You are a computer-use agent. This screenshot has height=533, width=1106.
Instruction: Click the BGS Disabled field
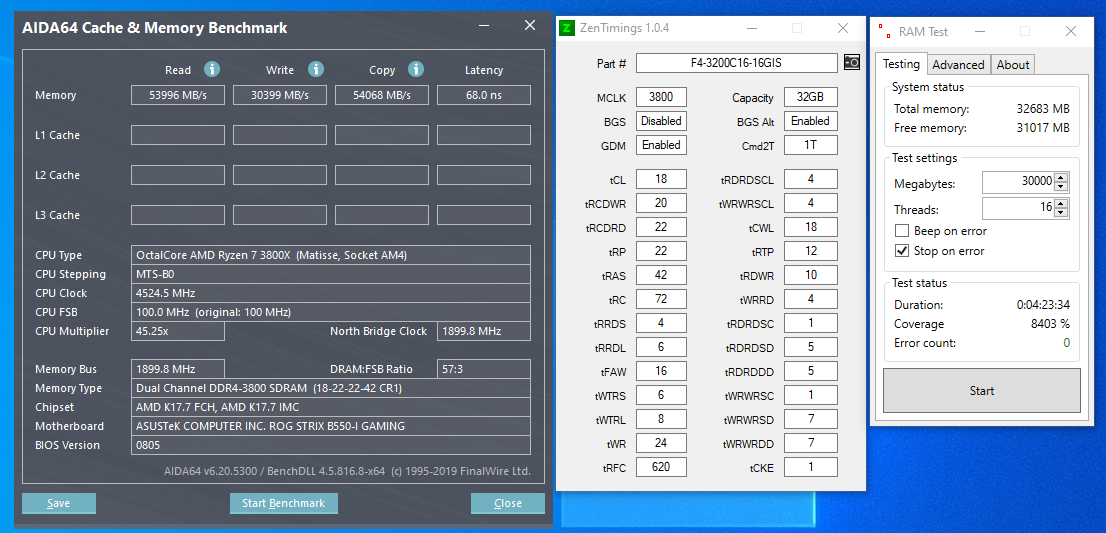pos(661,121)
